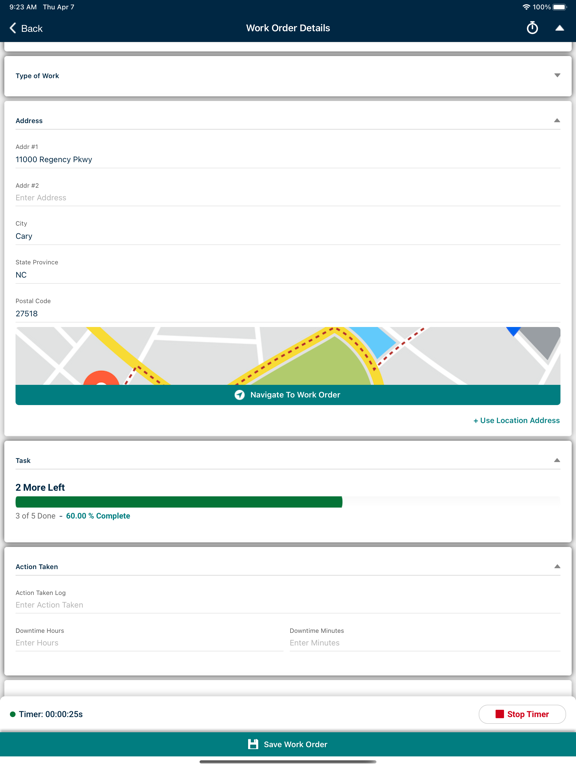Tap the compass arrow navigation icon
This screenshot has height=768, width=576.
click(x=239, y=395)
